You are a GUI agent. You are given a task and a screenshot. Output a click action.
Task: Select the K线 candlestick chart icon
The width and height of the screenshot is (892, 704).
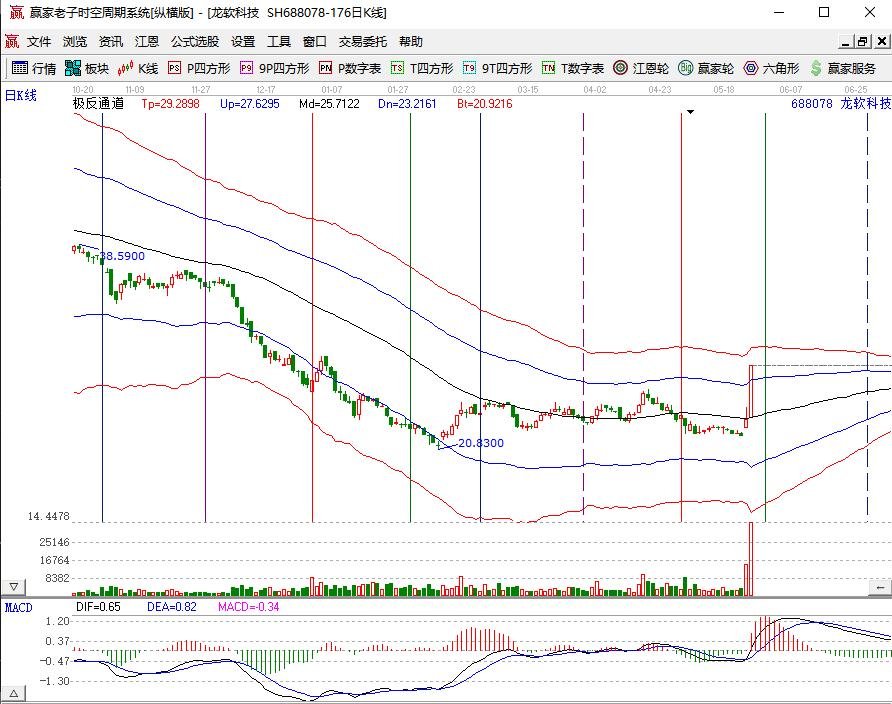point(138,68)
